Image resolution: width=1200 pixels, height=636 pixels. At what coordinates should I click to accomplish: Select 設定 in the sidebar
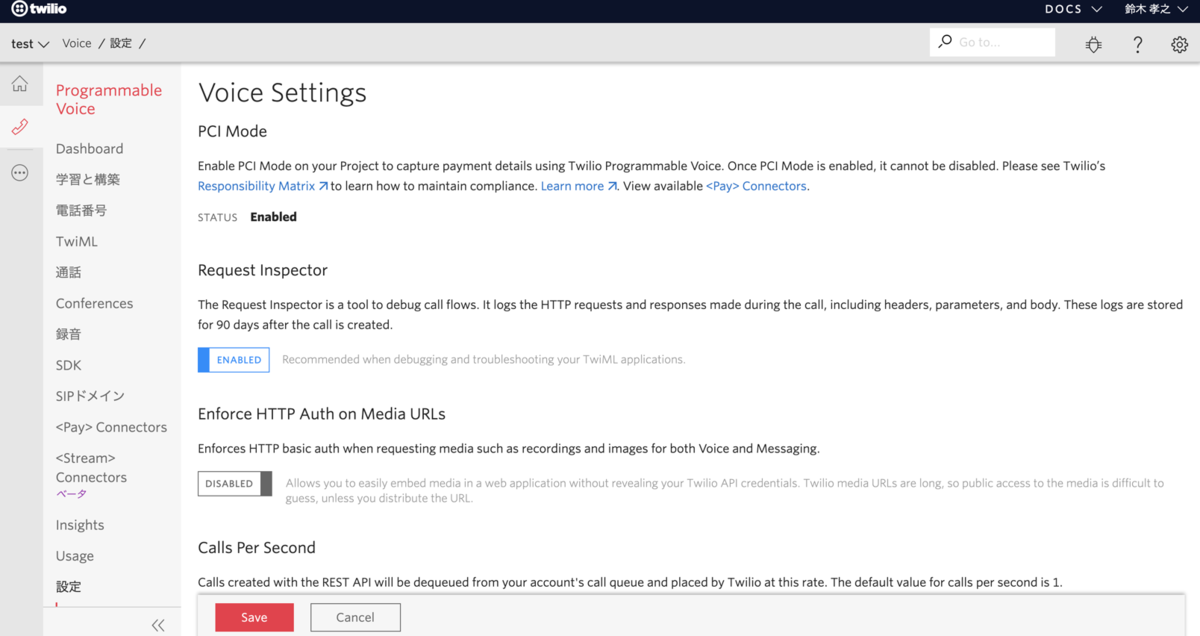69,587
